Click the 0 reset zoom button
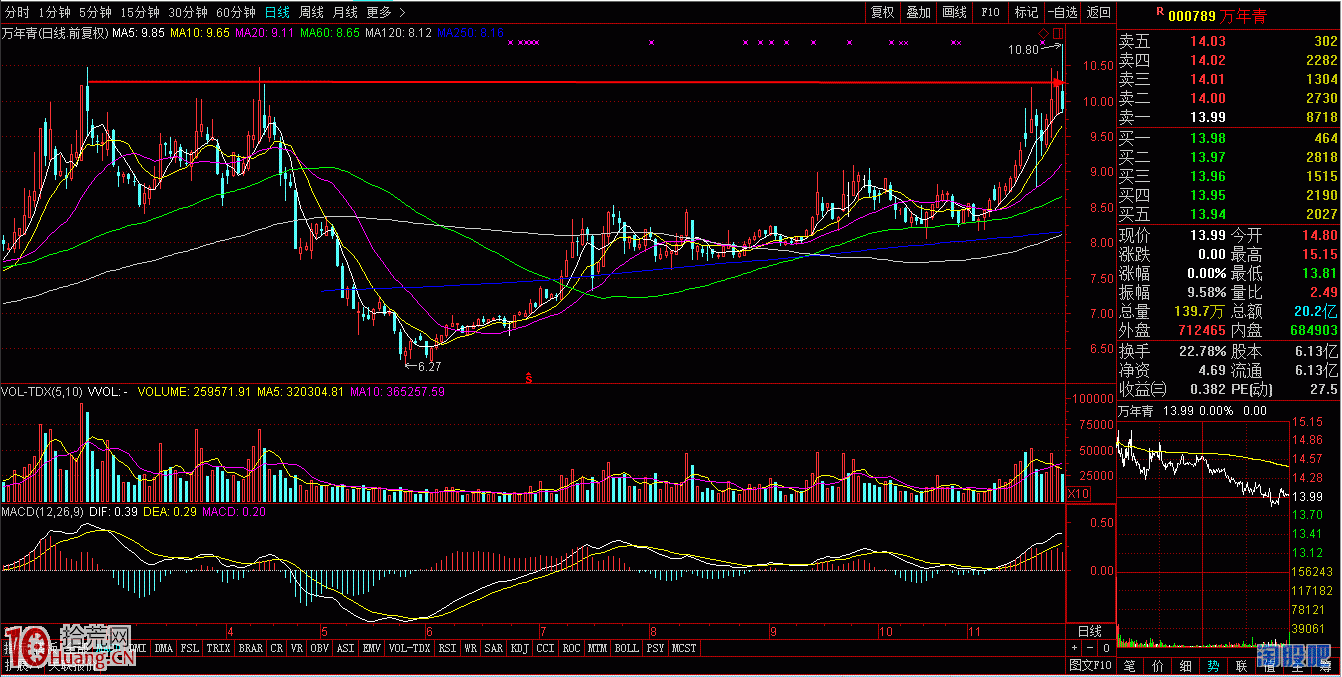Viewport: 1342px width, 677px height. 1105,648
